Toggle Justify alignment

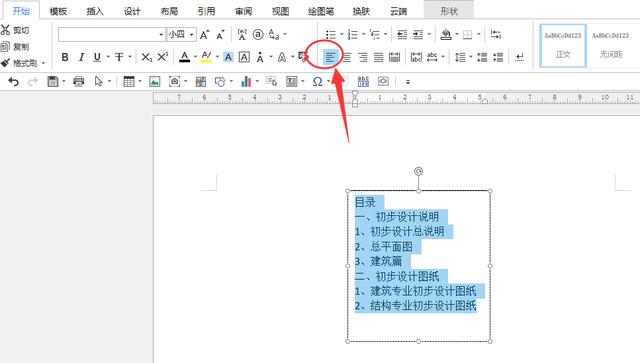pos(379,57)
